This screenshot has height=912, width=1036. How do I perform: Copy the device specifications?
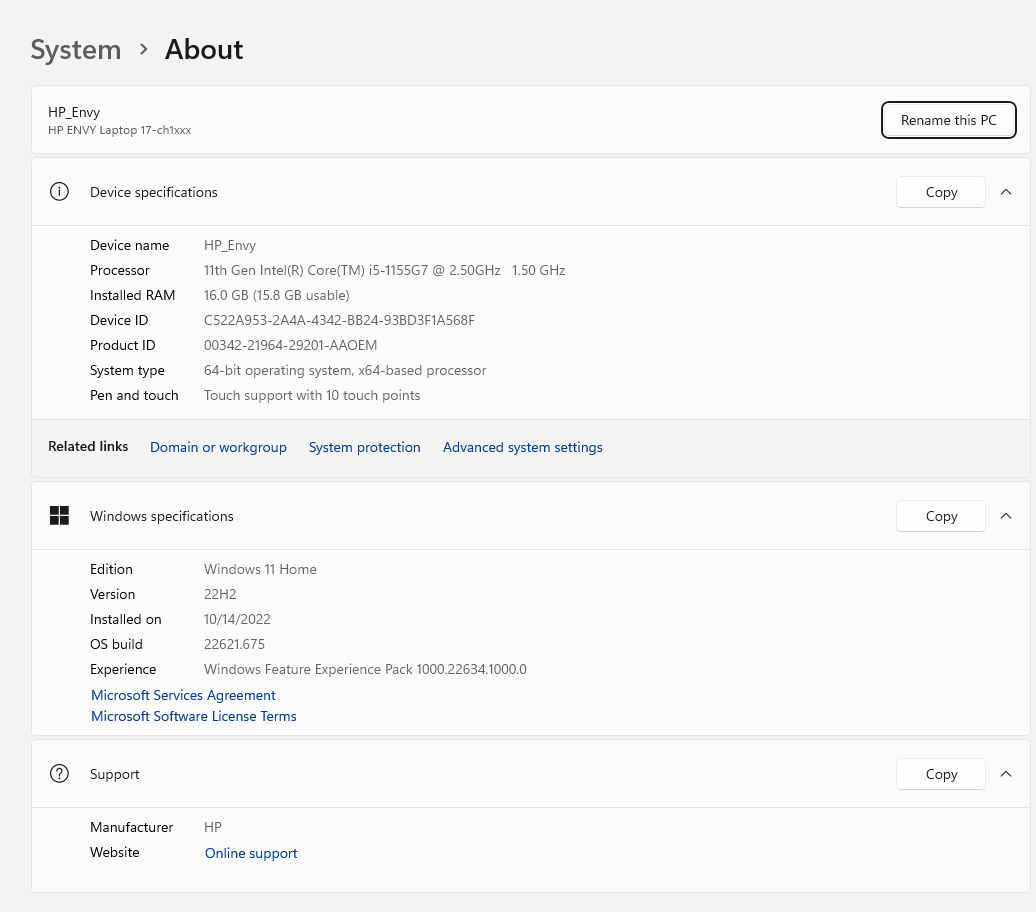pos(940,192)
